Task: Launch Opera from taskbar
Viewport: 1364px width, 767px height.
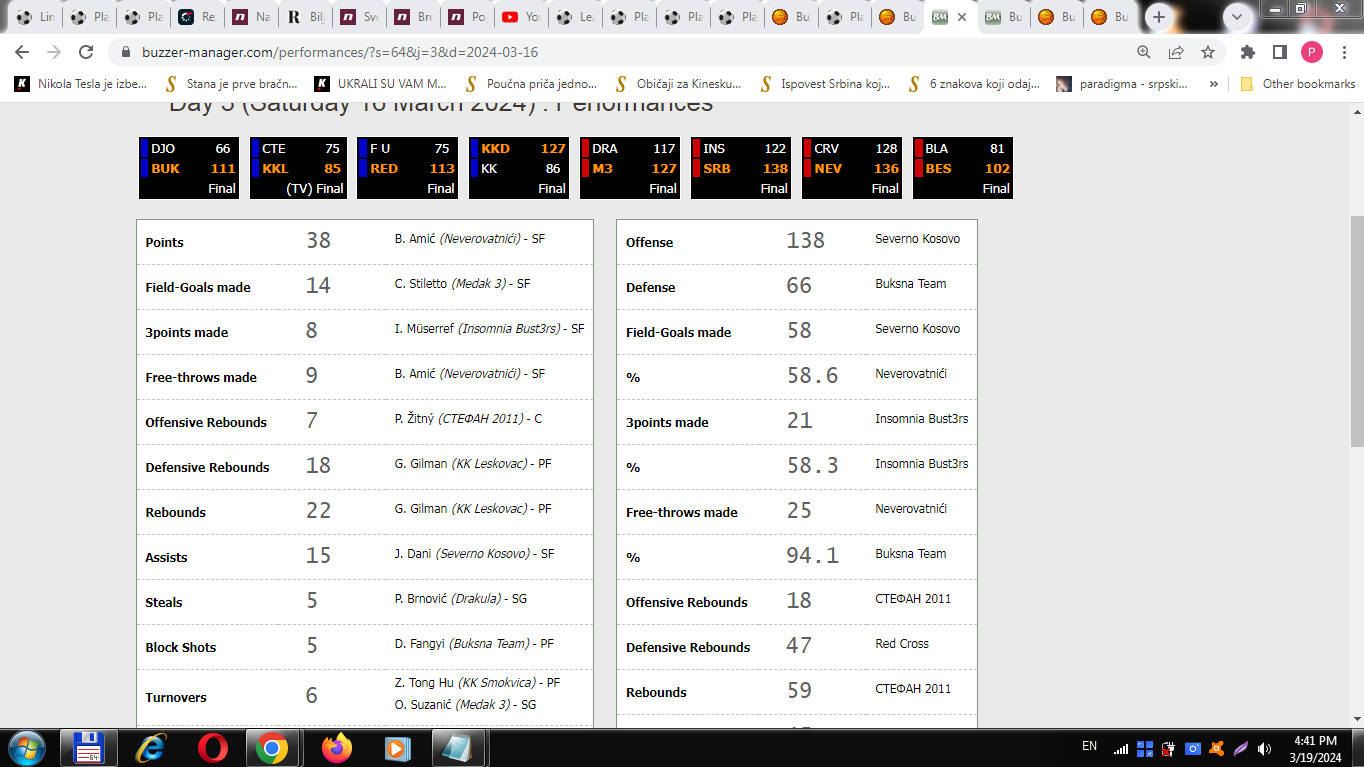Action: 212,748
